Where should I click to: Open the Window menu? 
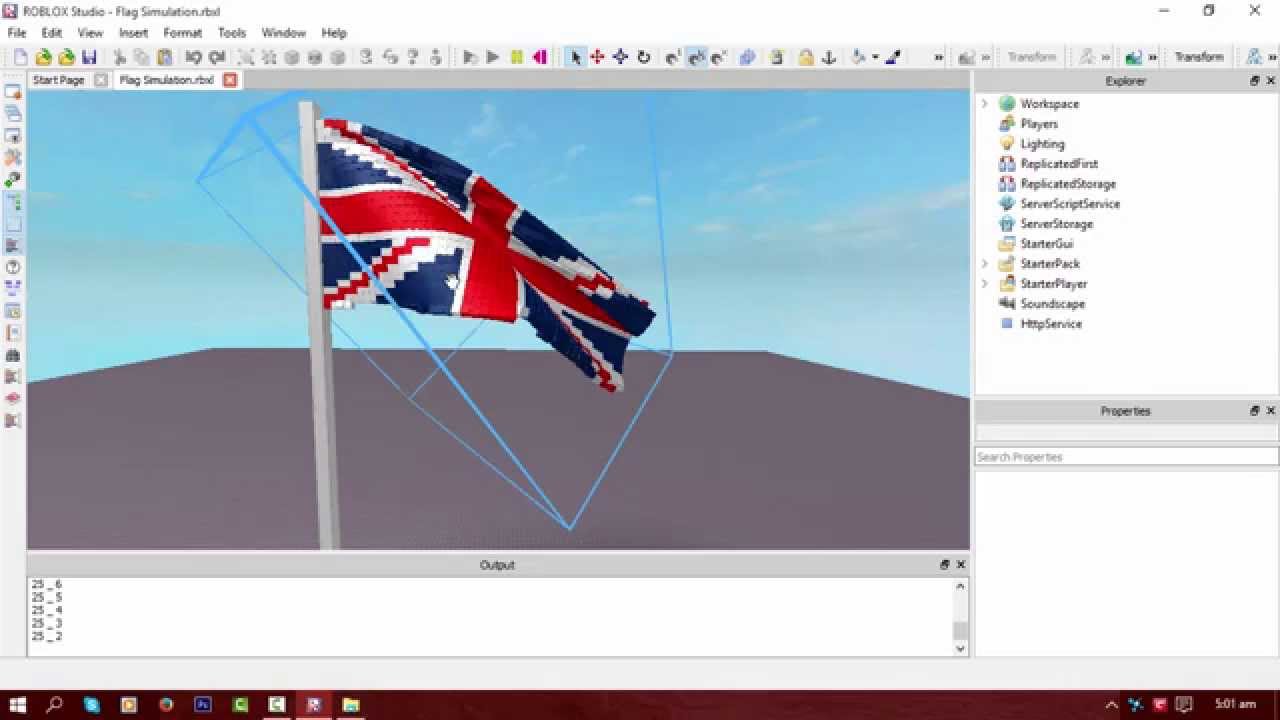(x=283, y=33)
